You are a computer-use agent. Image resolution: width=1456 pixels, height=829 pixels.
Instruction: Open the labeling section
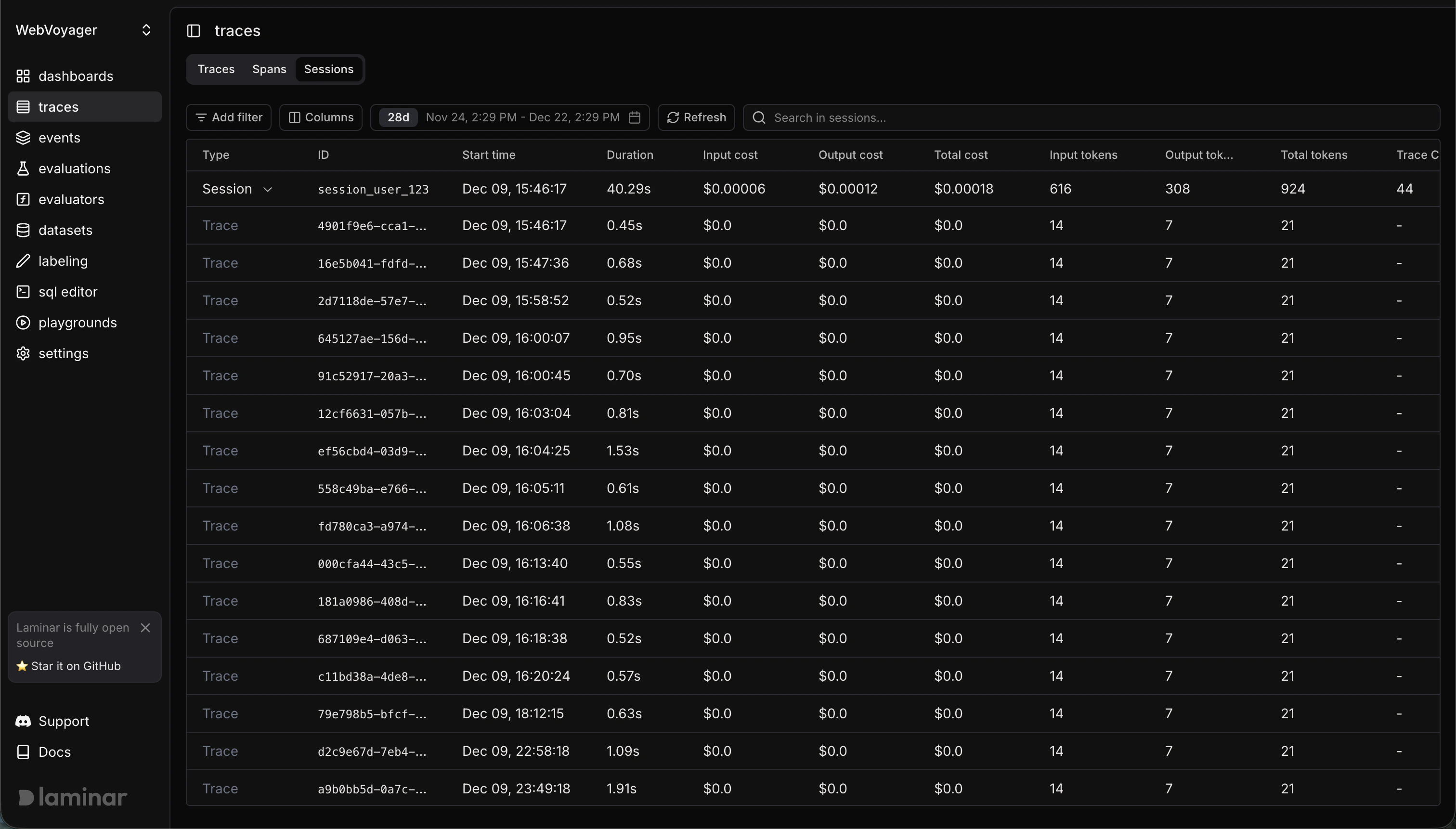click(x=61, y=261)
